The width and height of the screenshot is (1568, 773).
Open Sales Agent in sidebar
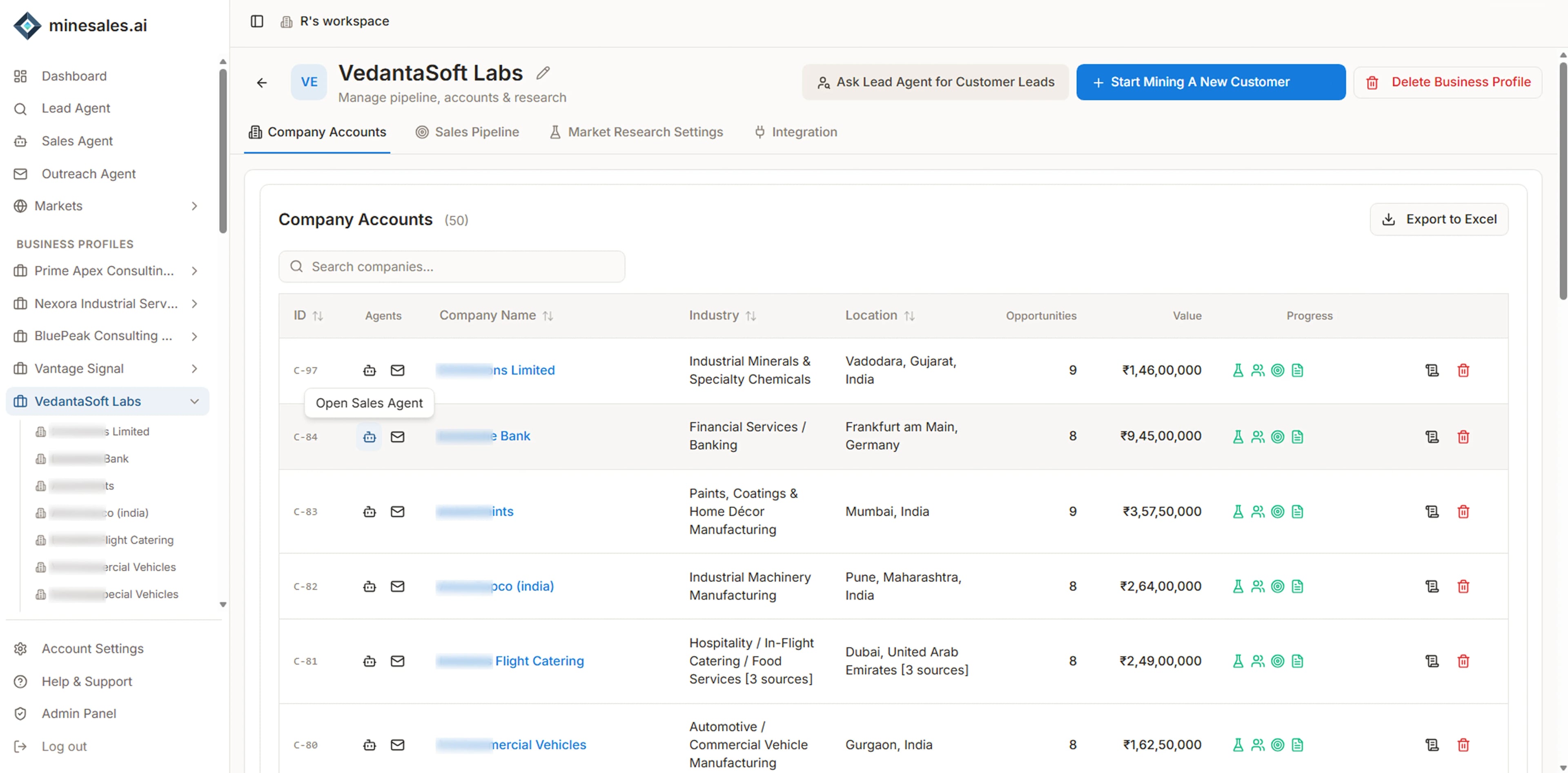(x=77, y=141)
